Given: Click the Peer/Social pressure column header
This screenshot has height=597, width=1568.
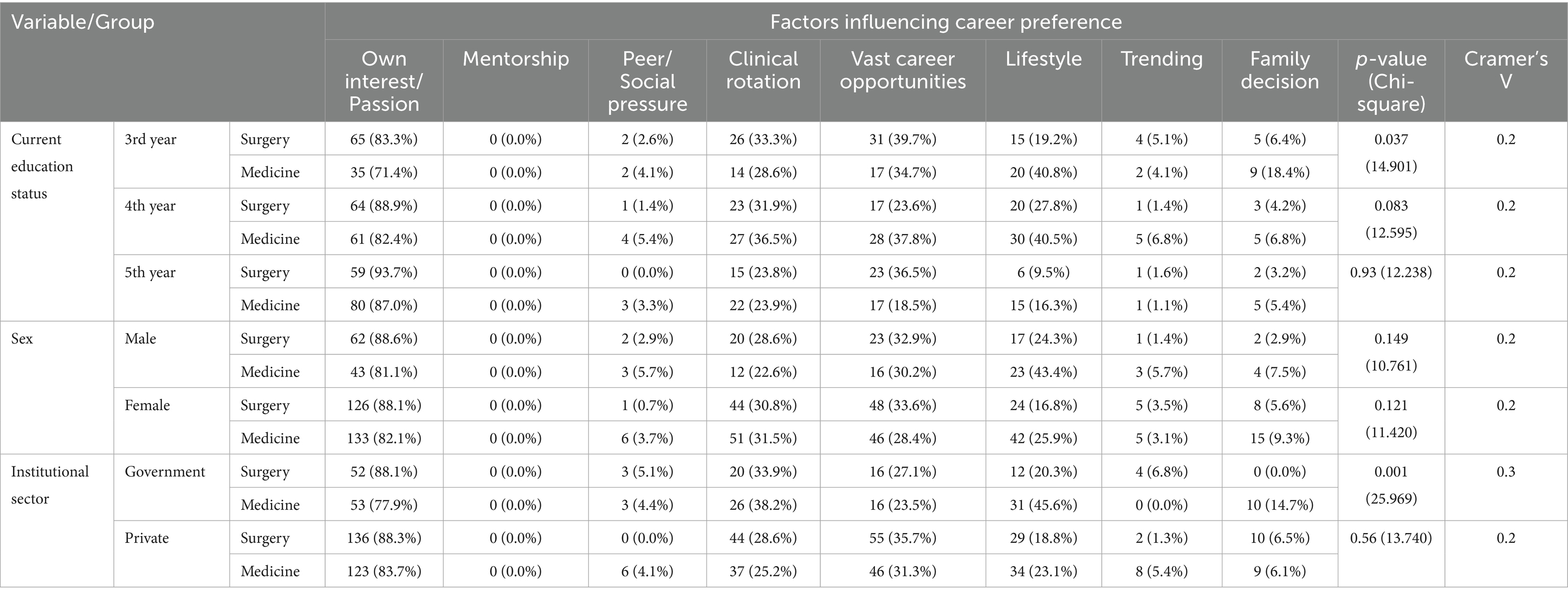Looking at the screenshot, I should (647, 81).
